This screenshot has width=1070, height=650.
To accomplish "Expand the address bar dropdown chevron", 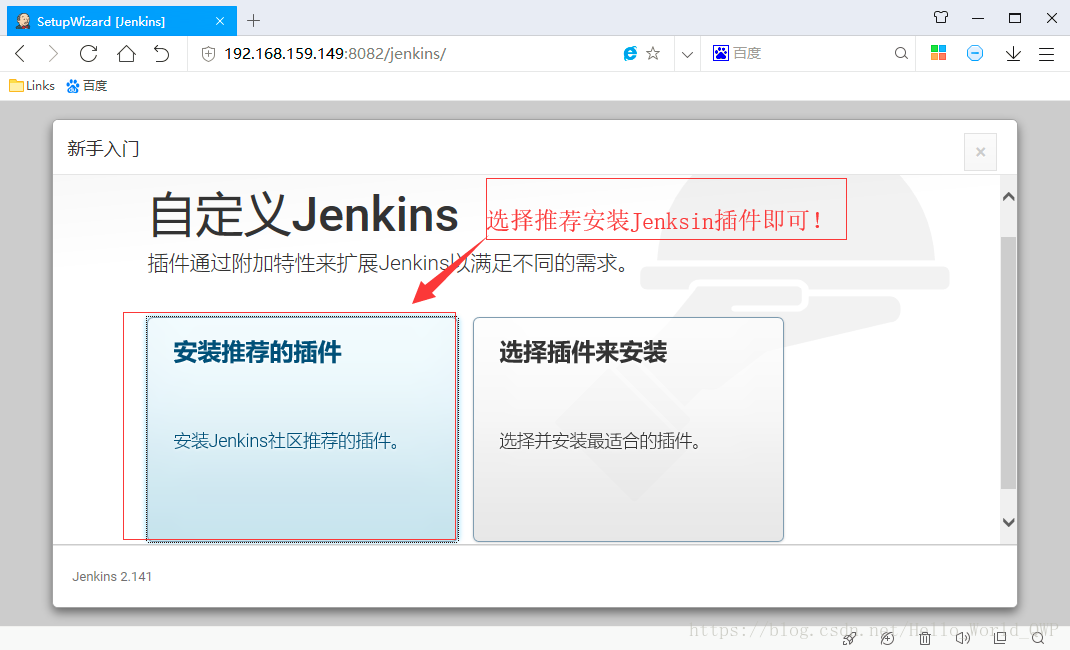I will tap(687, 54).
